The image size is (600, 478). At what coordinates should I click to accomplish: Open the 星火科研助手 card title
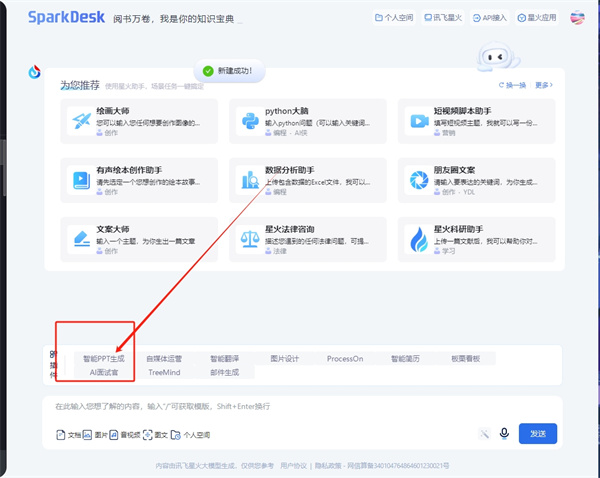[x=458, y=229]
